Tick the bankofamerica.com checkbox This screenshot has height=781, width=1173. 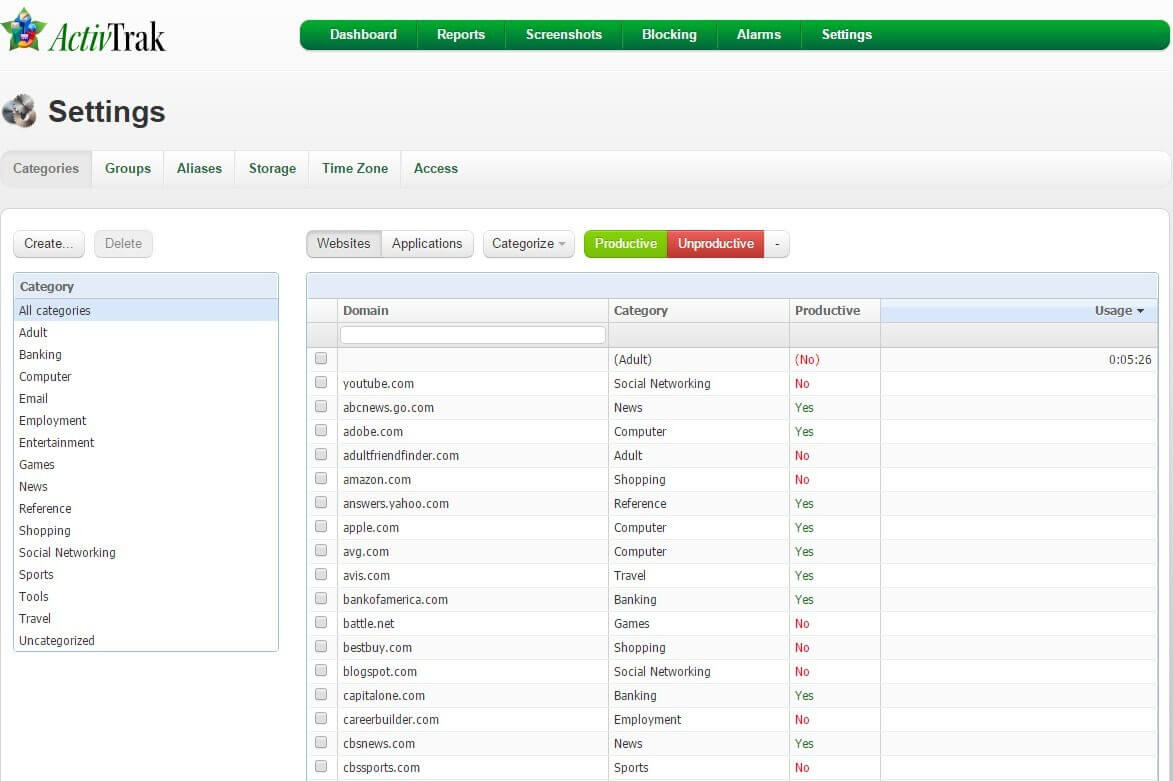(321, 598)
